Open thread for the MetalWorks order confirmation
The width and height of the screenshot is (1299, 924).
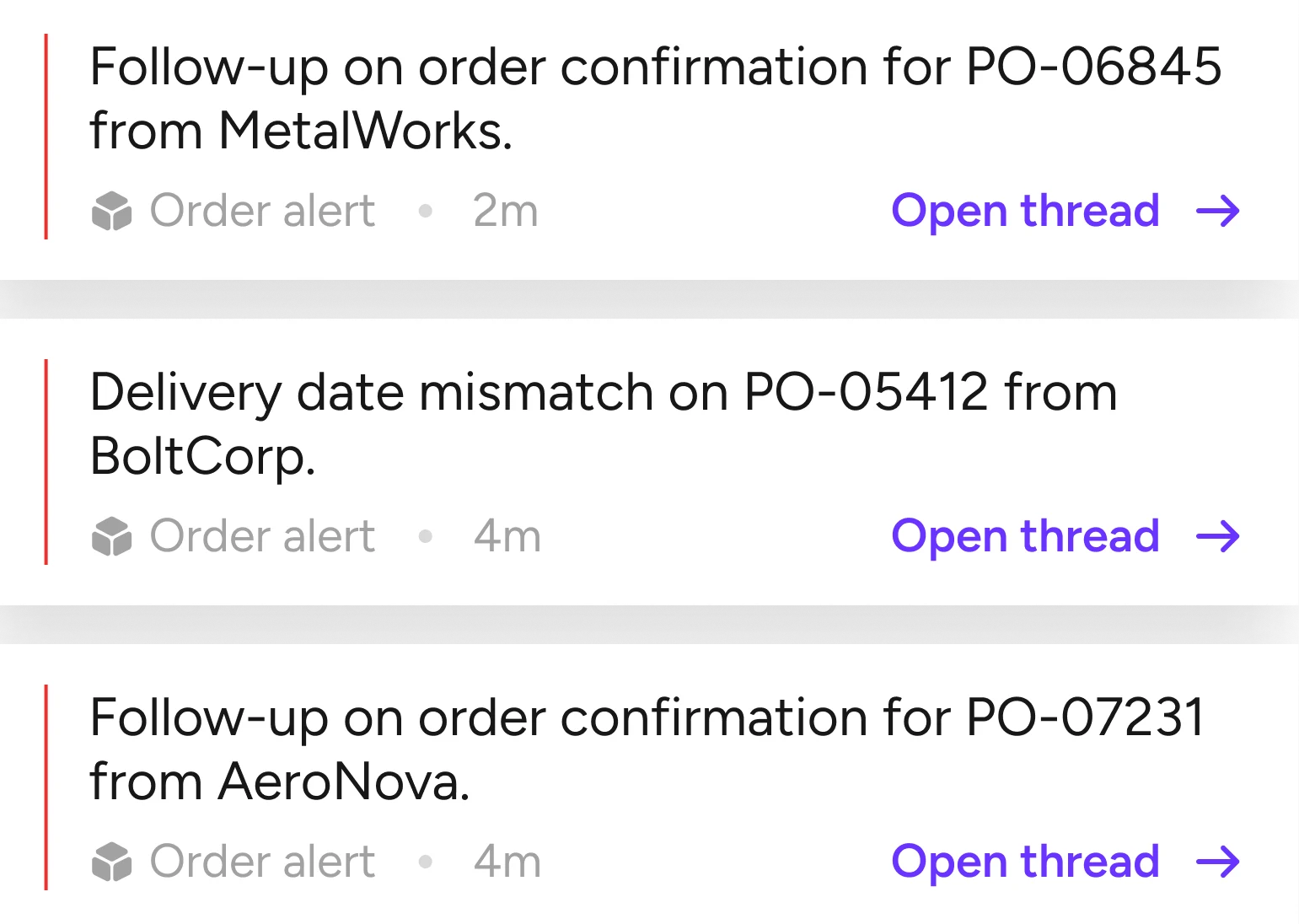(1025, 211)
